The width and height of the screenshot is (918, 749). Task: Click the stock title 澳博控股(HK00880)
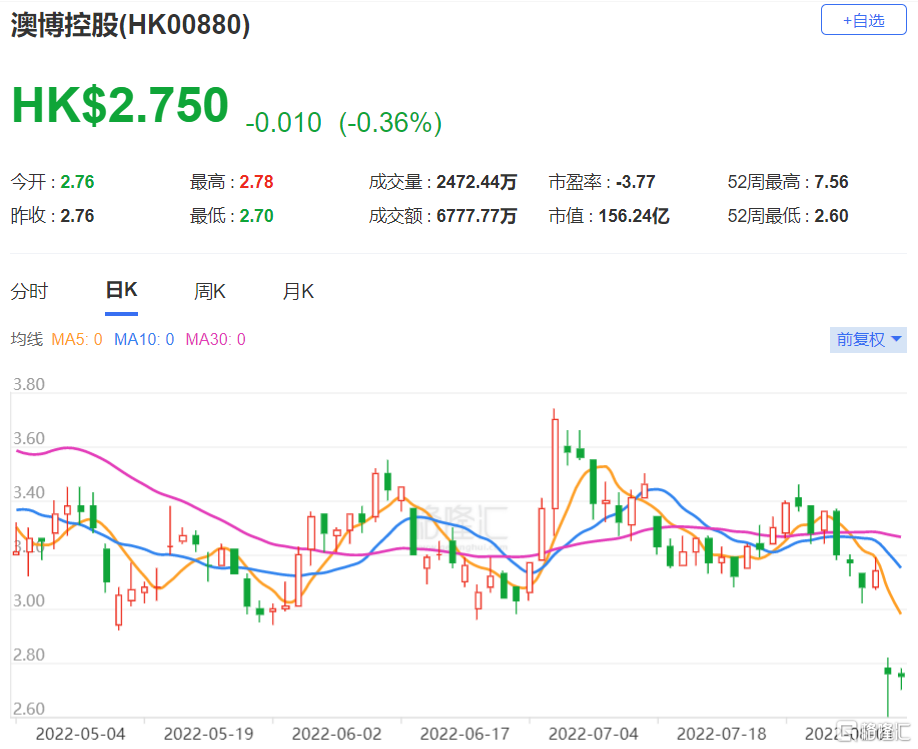tap(131, 25)
